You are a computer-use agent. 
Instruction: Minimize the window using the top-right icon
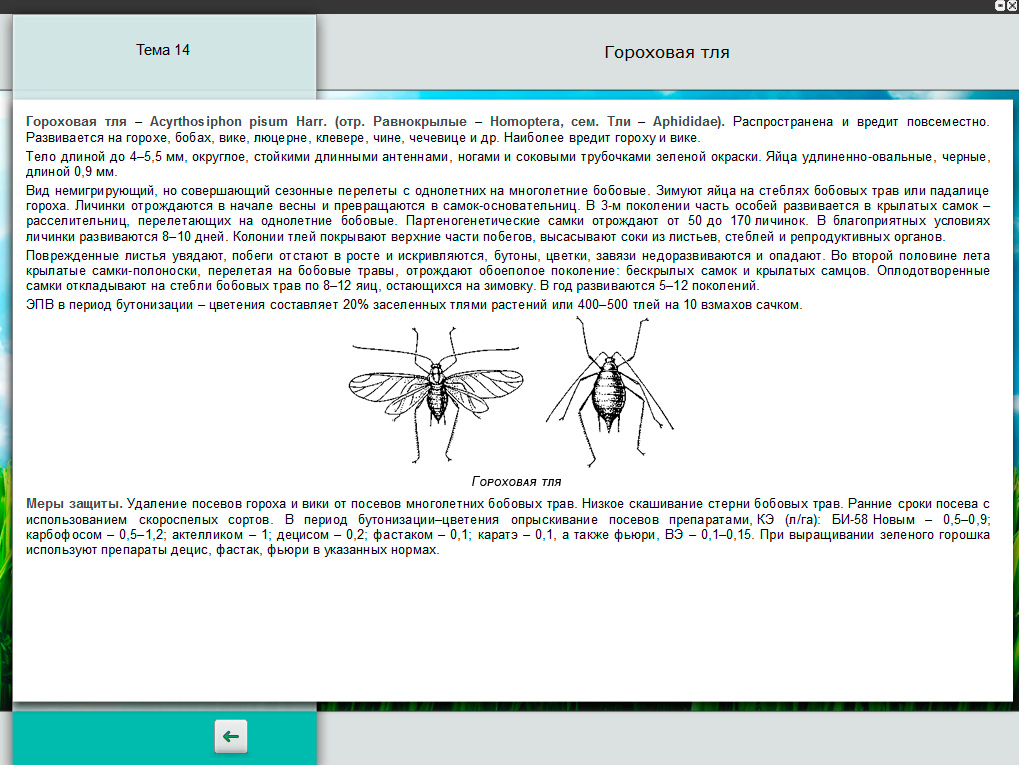(x=999, y=6)
